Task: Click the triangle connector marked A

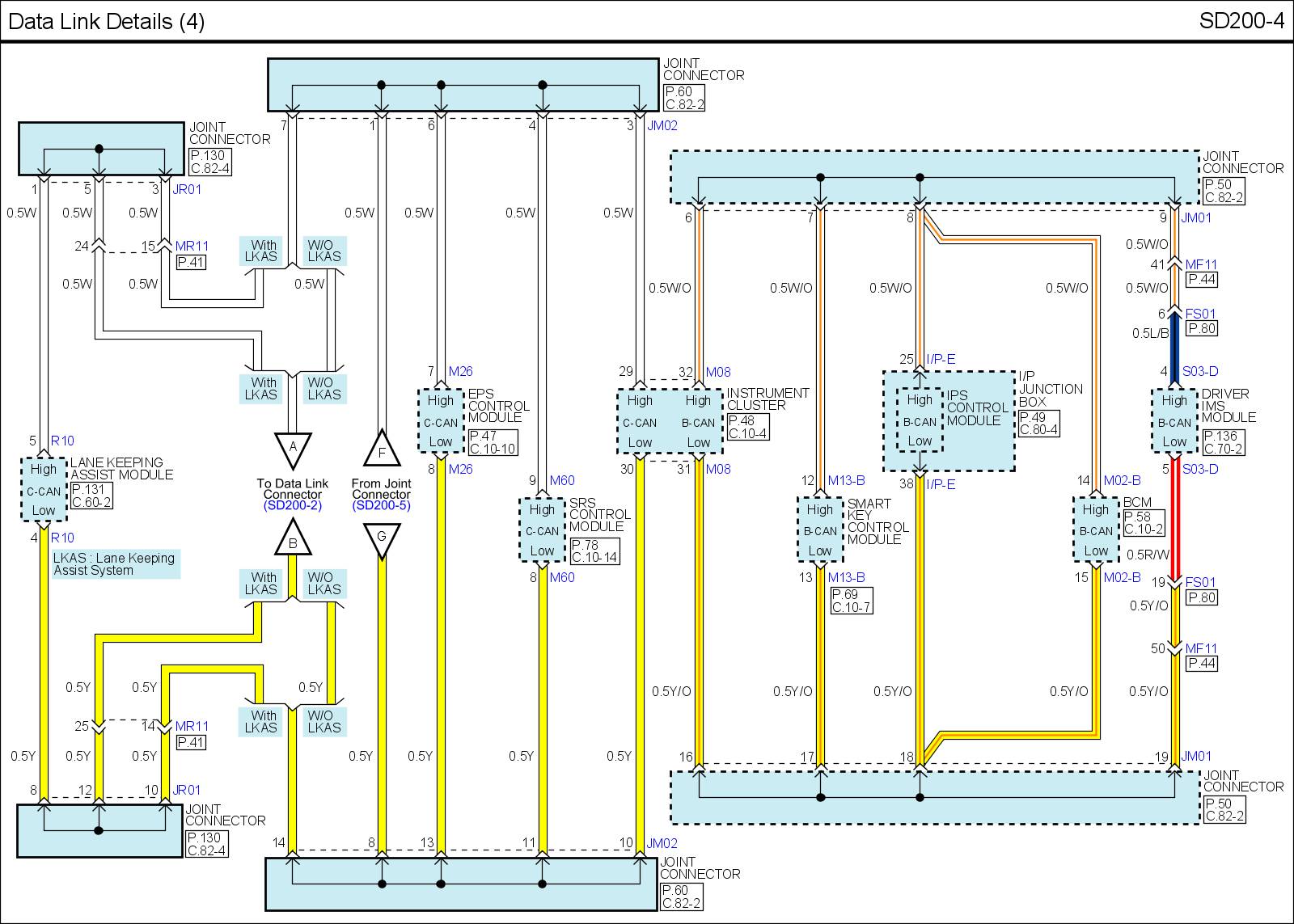Action: 293,449
